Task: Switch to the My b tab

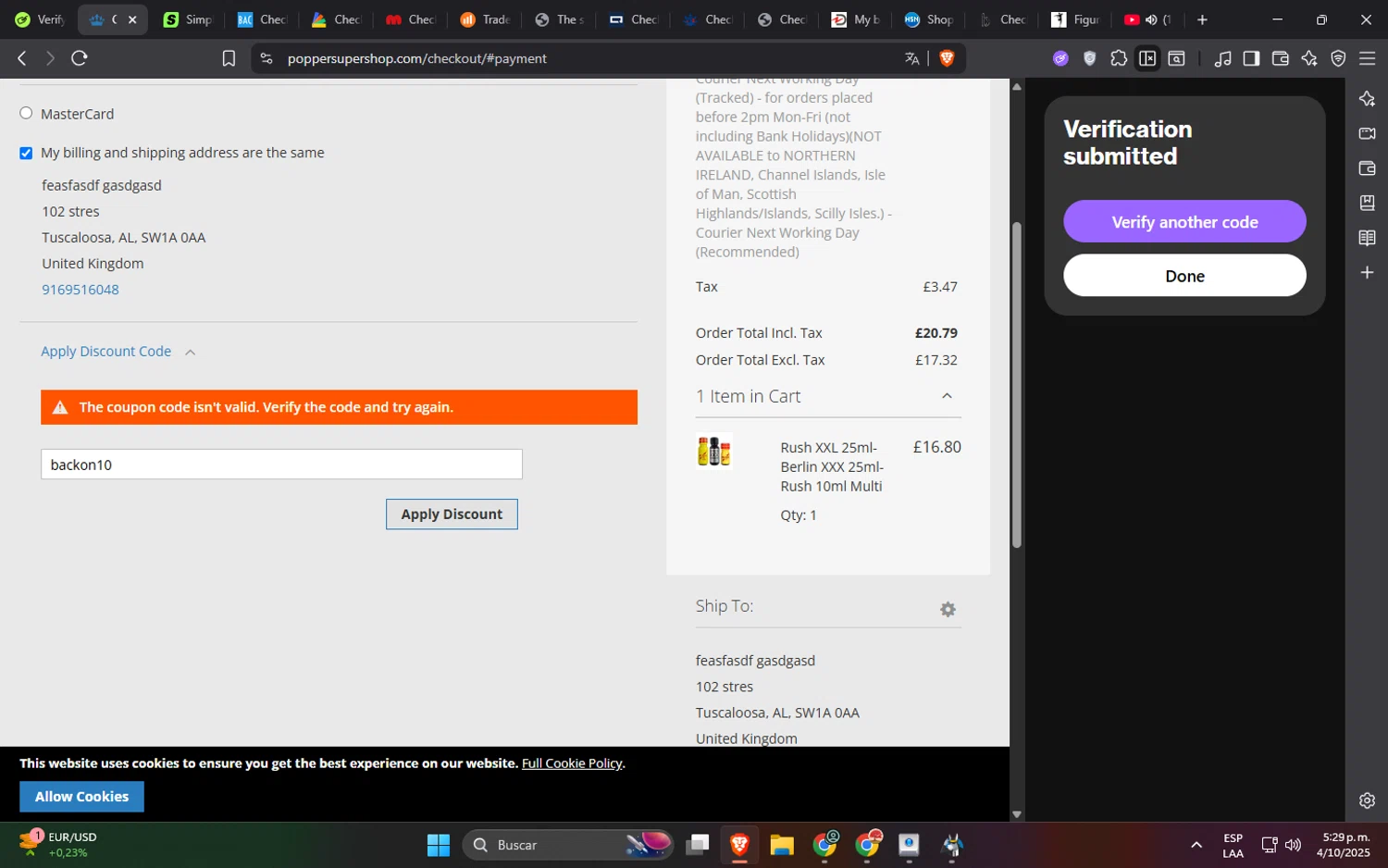Action: pos(856,19)
